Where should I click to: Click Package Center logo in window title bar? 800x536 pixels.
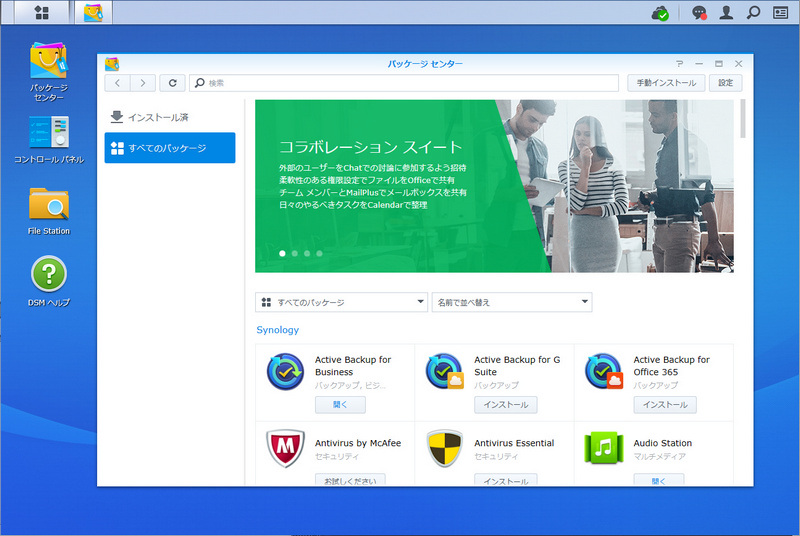coord(112,64)
